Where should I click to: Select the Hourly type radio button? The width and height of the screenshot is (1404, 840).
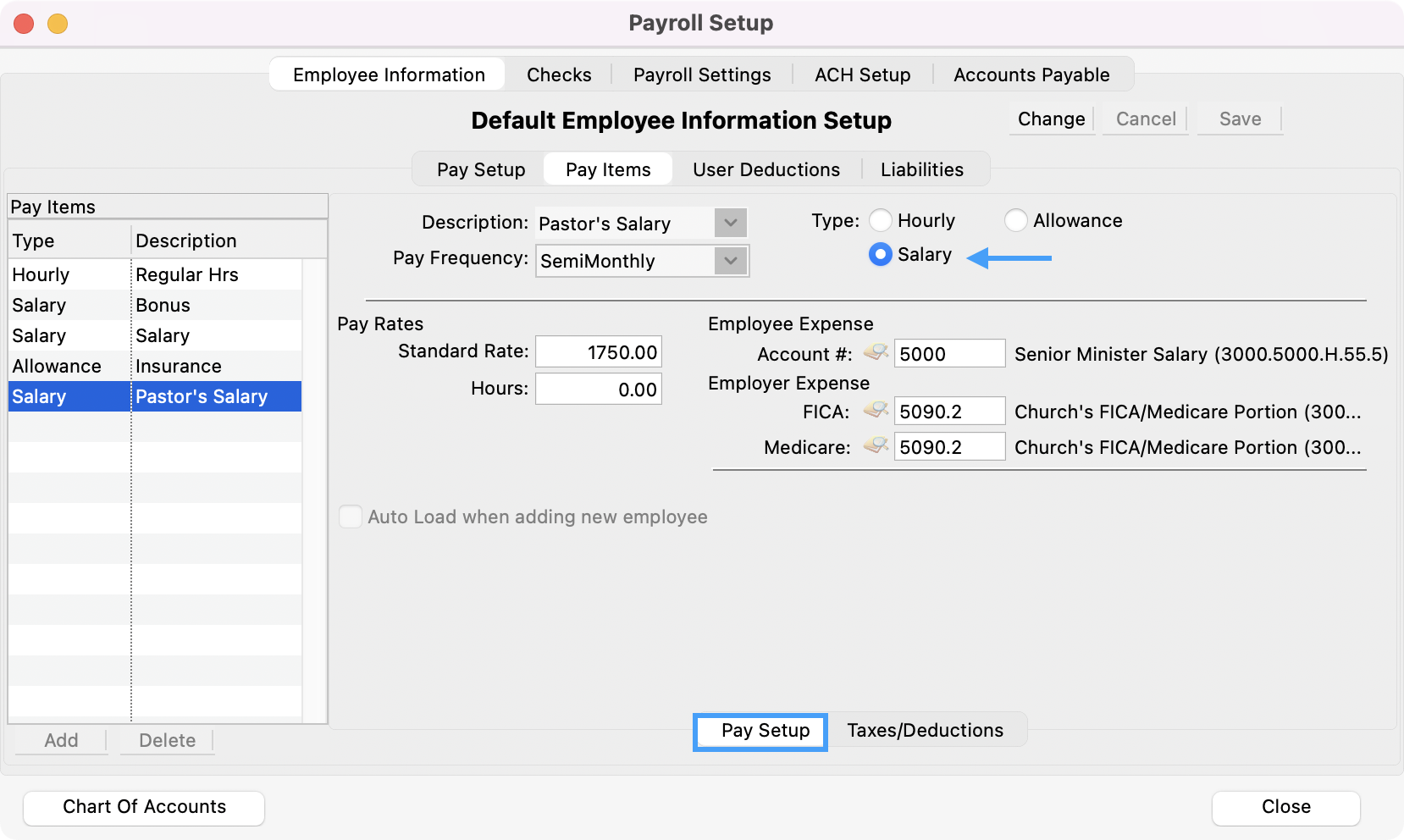click(x=881, y=220)
